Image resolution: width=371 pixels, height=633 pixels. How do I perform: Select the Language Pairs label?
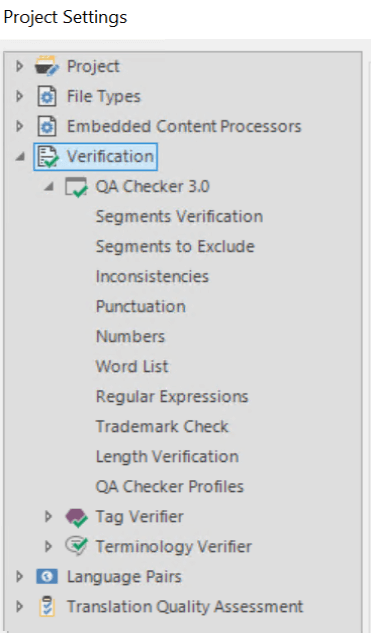(124, 576)
